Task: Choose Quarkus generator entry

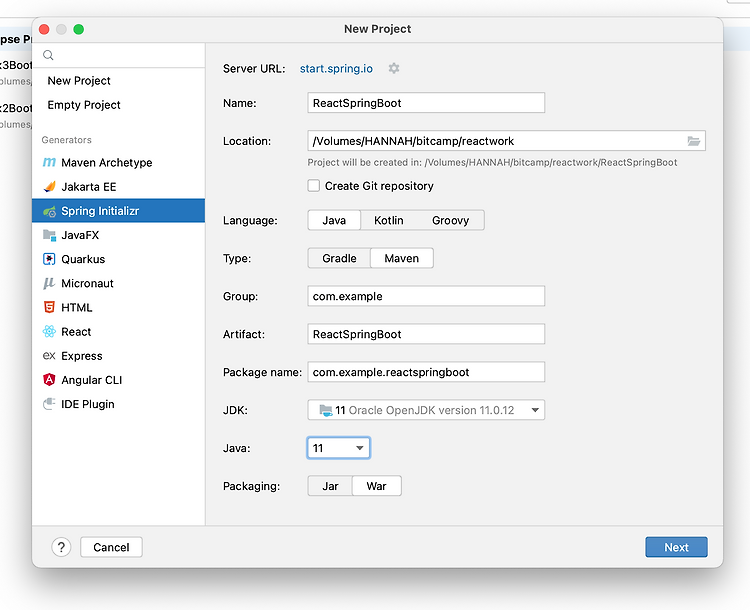Action: click(119, 259)
